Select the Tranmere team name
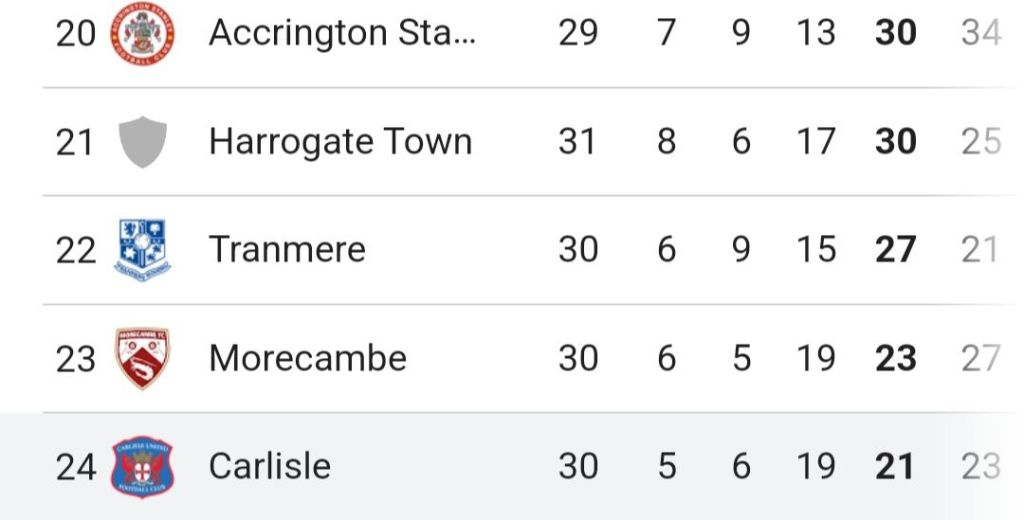Viewport: 1024px width, 520px height. click(287, 249)
